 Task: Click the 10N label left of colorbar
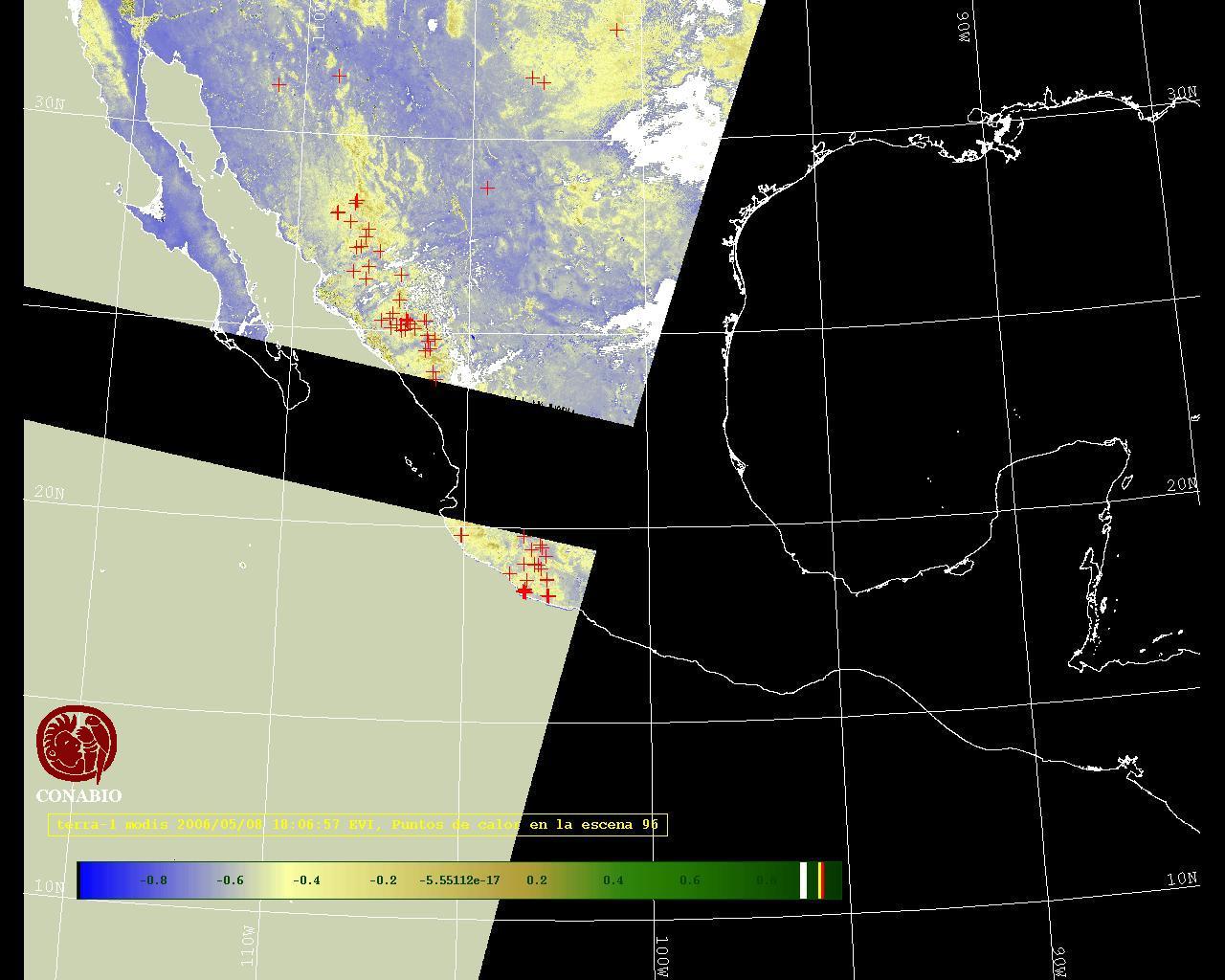point(50,886)
